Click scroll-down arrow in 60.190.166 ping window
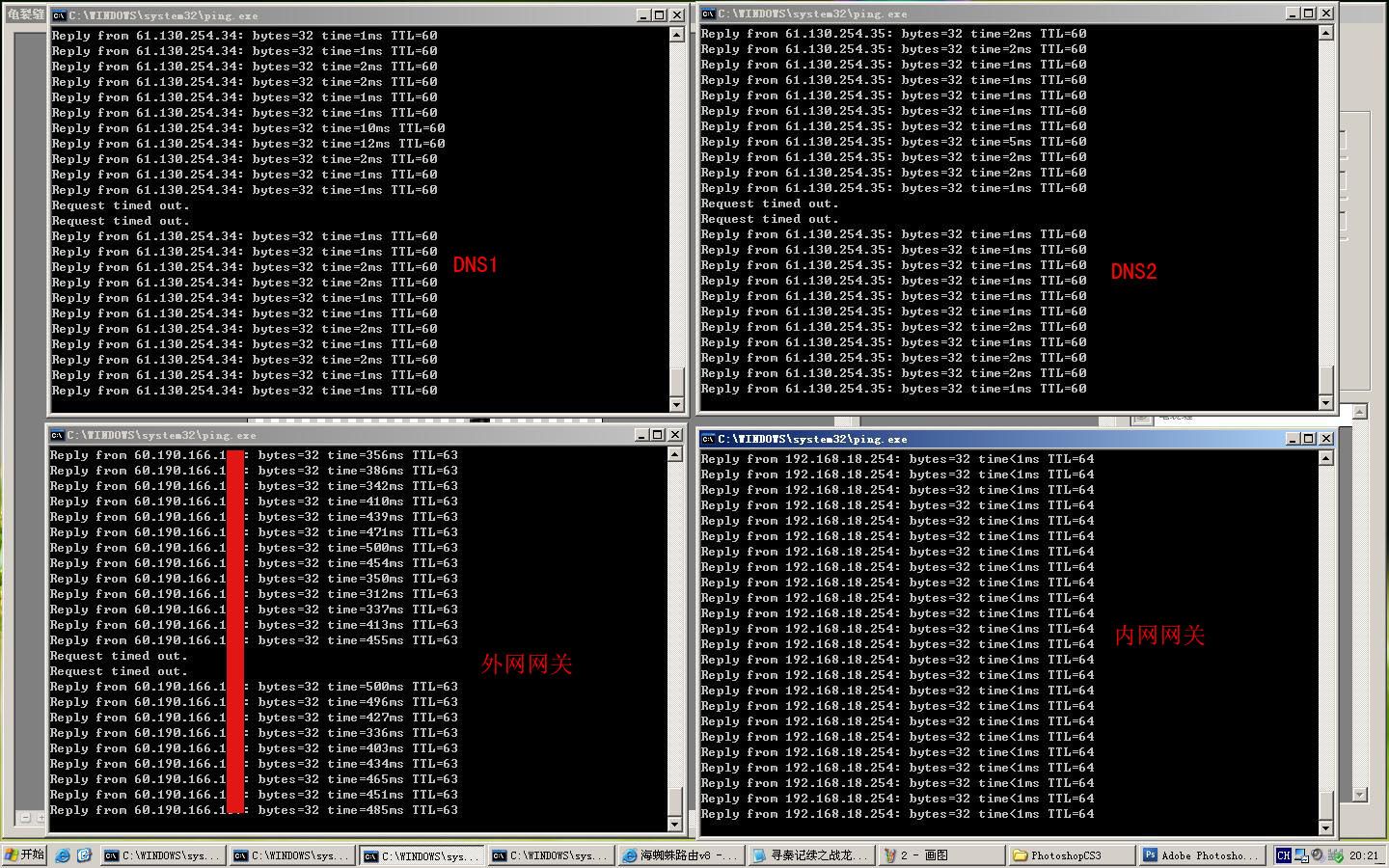Image resolution: width=1389 pixels, height=868 pixels. coord(675,825)
